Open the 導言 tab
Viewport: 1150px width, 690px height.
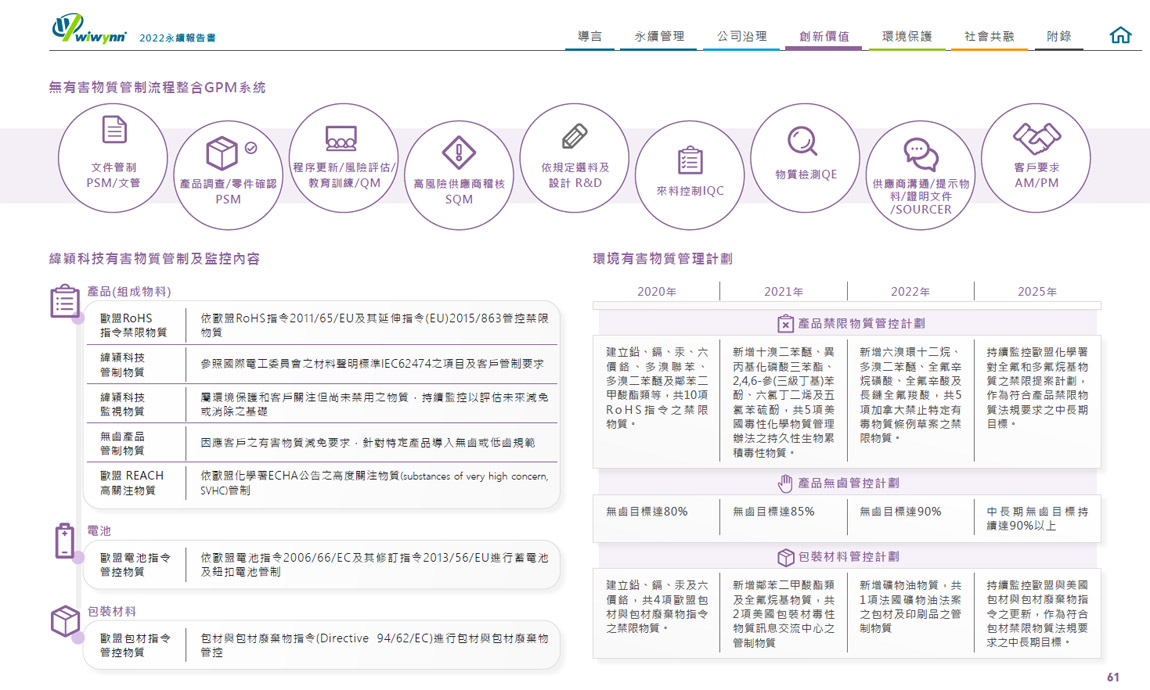[x=590, y=37]
